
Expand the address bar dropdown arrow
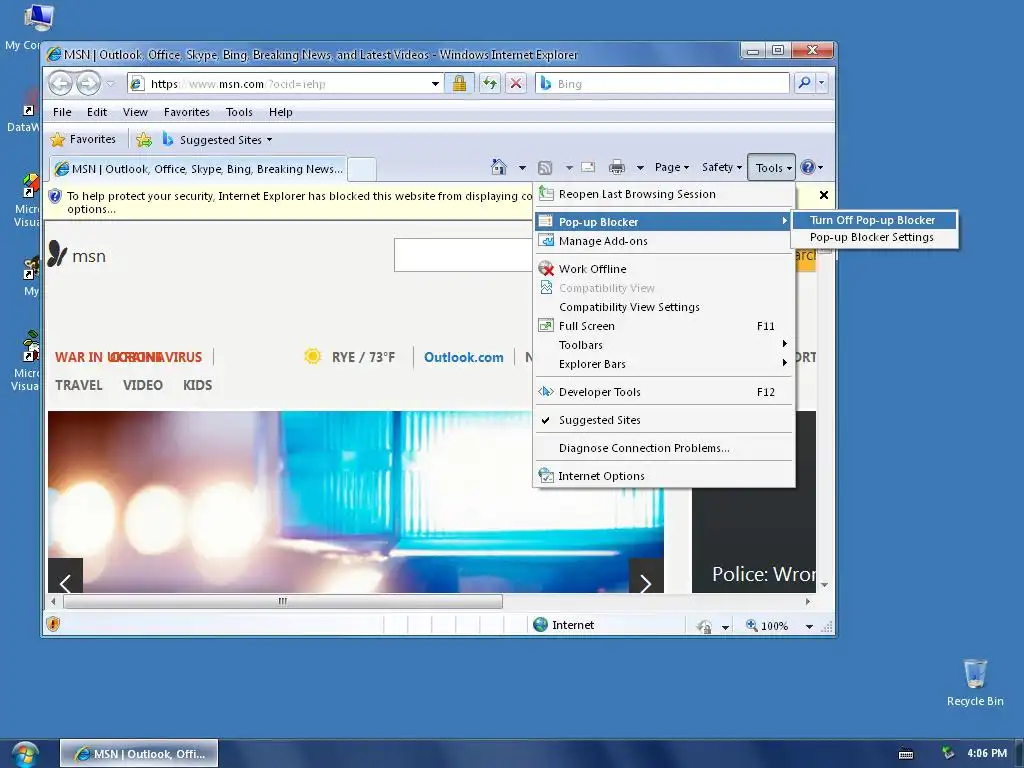[x=435, y=84]
